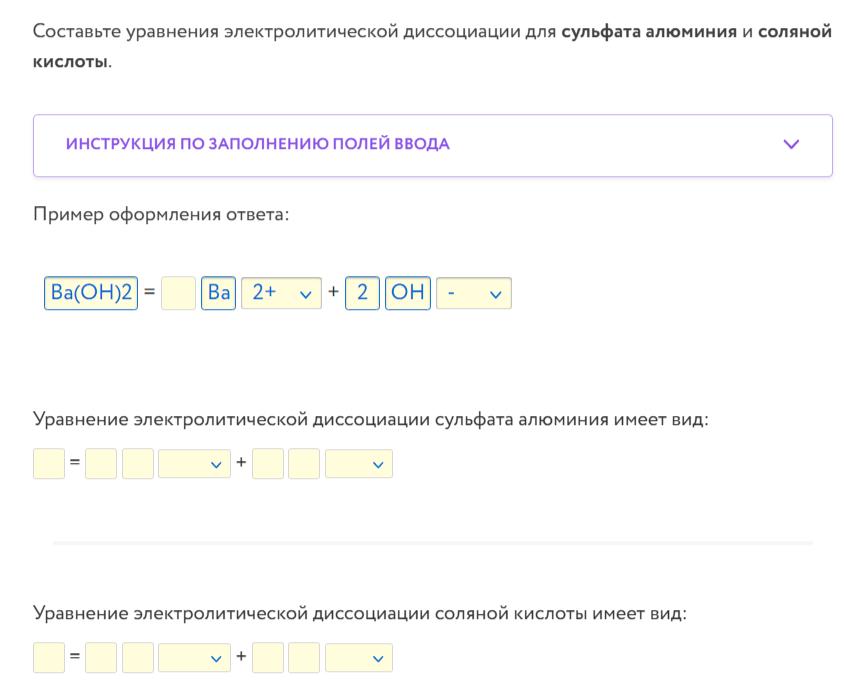
Task: Click second ion symbol field in aluminium sulfate equation
Action: 304,463
